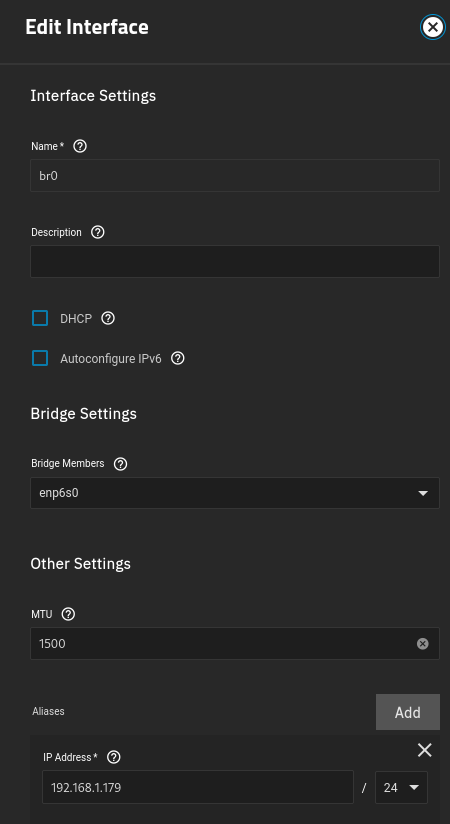
Task: Edit the IP Address 192.168.1.179 field
Action: point(198,787)
